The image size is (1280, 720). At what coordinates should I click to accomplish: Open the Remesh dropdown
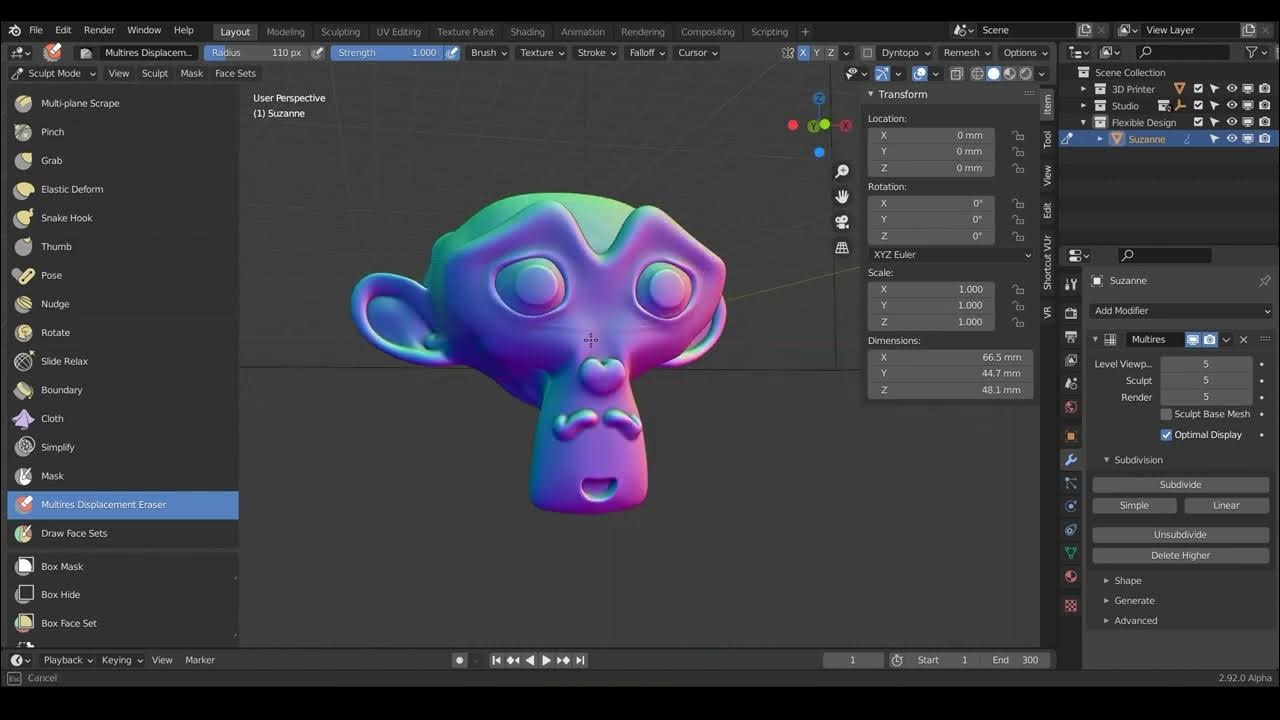tap(966, 53)
